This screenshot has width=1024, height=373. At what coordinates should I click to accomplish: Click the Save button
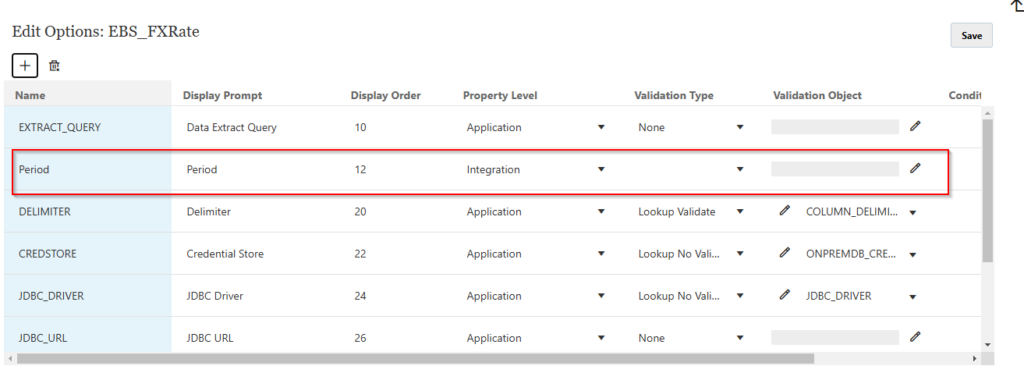click(971, 36)
